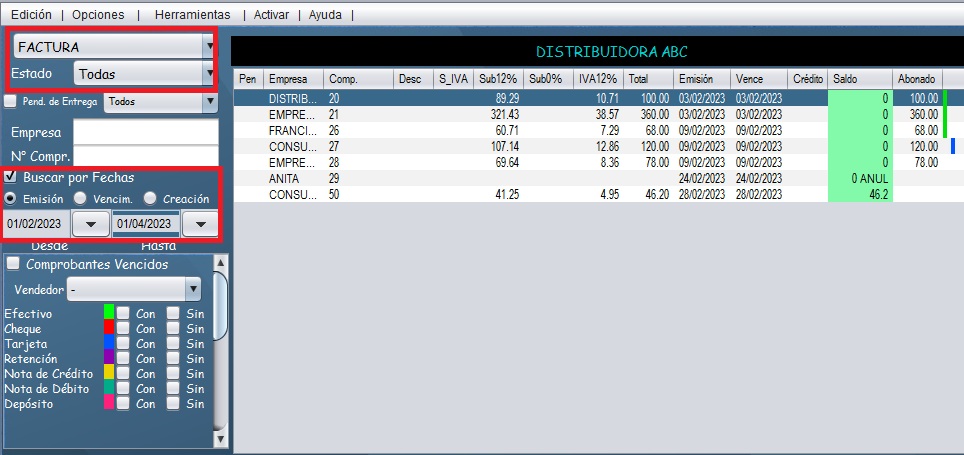
Task: Select the Creación radio button
Action: click(x=150, y=198)
